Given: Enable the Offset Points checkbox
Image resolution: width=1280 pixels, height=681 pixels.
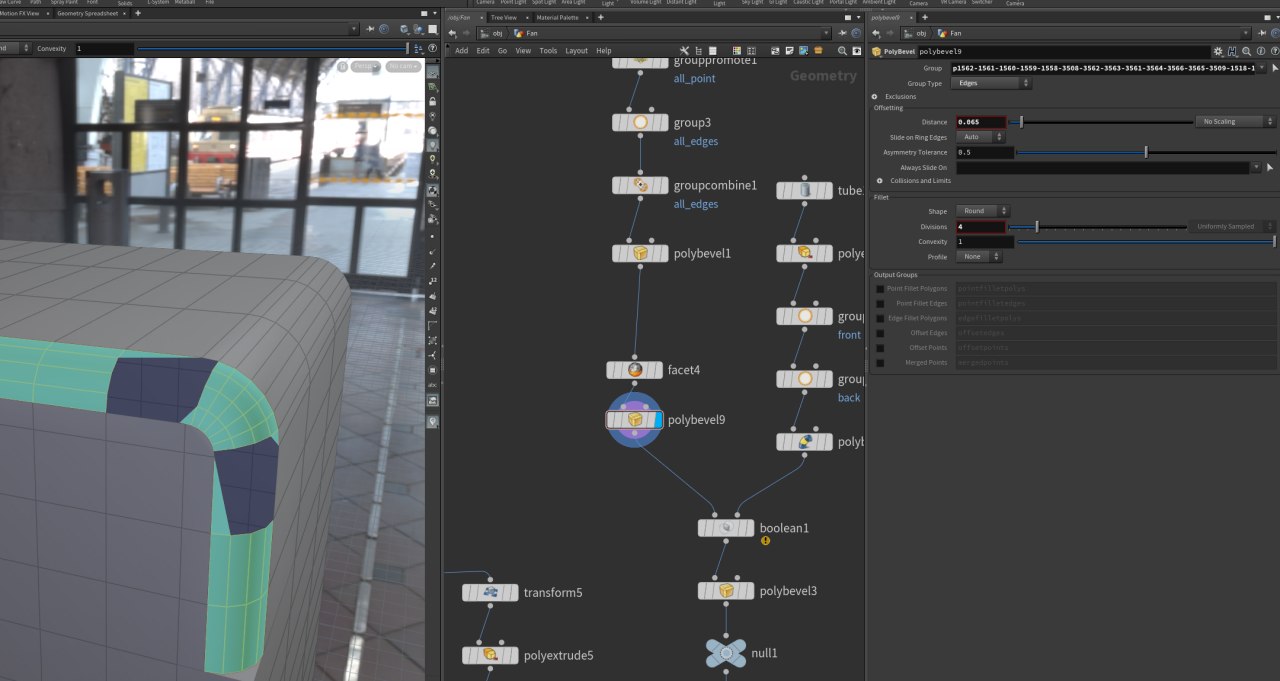Looking at the screenshot, I should (880, 348).
